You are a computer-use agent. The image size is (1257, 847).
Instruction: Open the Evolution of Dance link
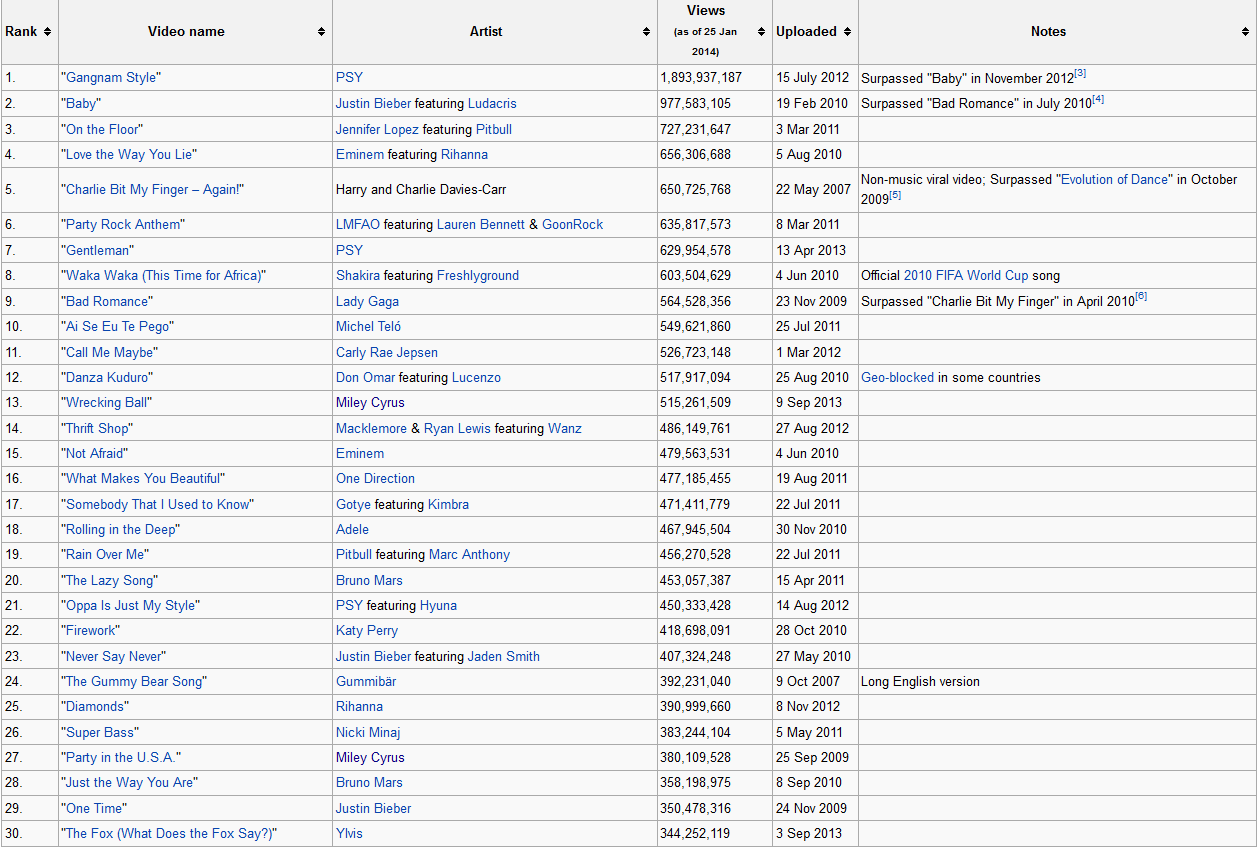coord(1114,180)
